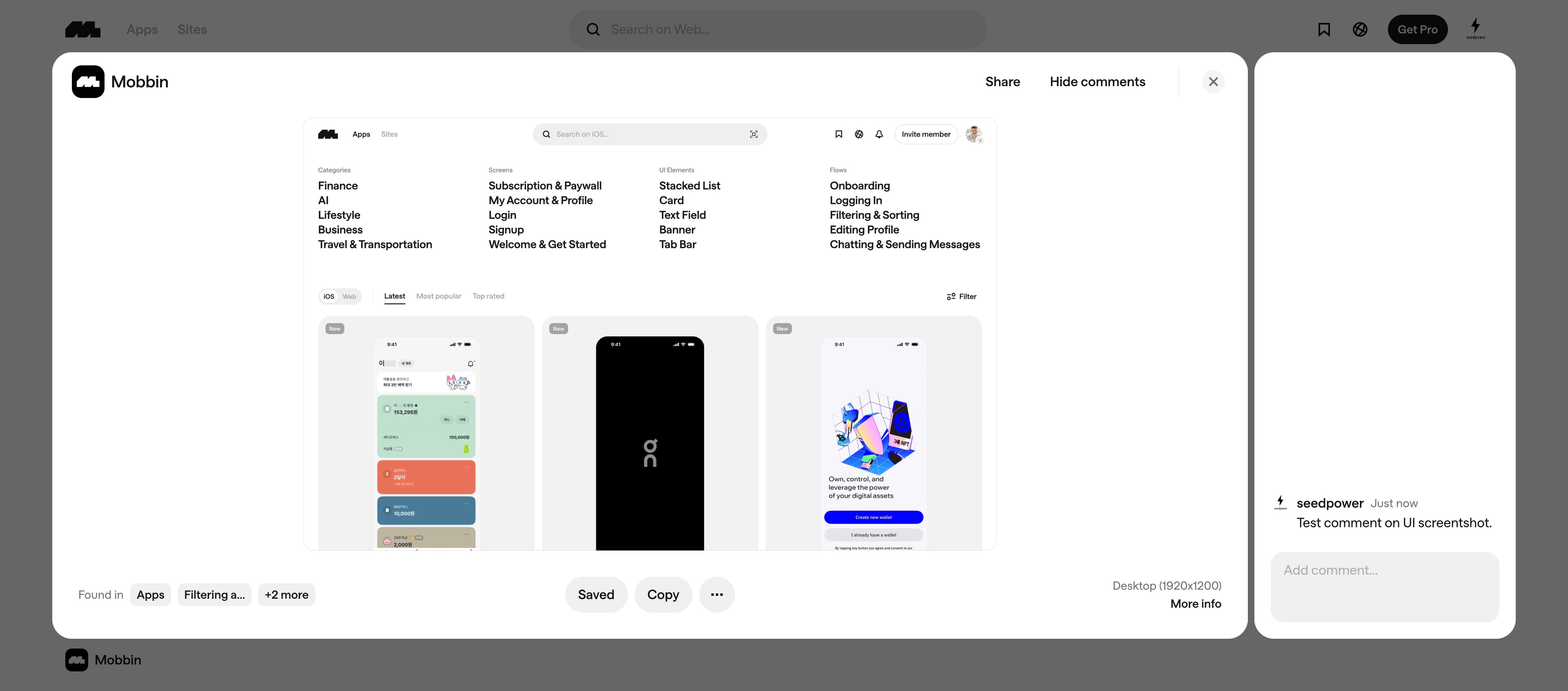Screen dimensions: 1568x691
Task: Switch to the Apps tab
Action: tap(142, 29)
